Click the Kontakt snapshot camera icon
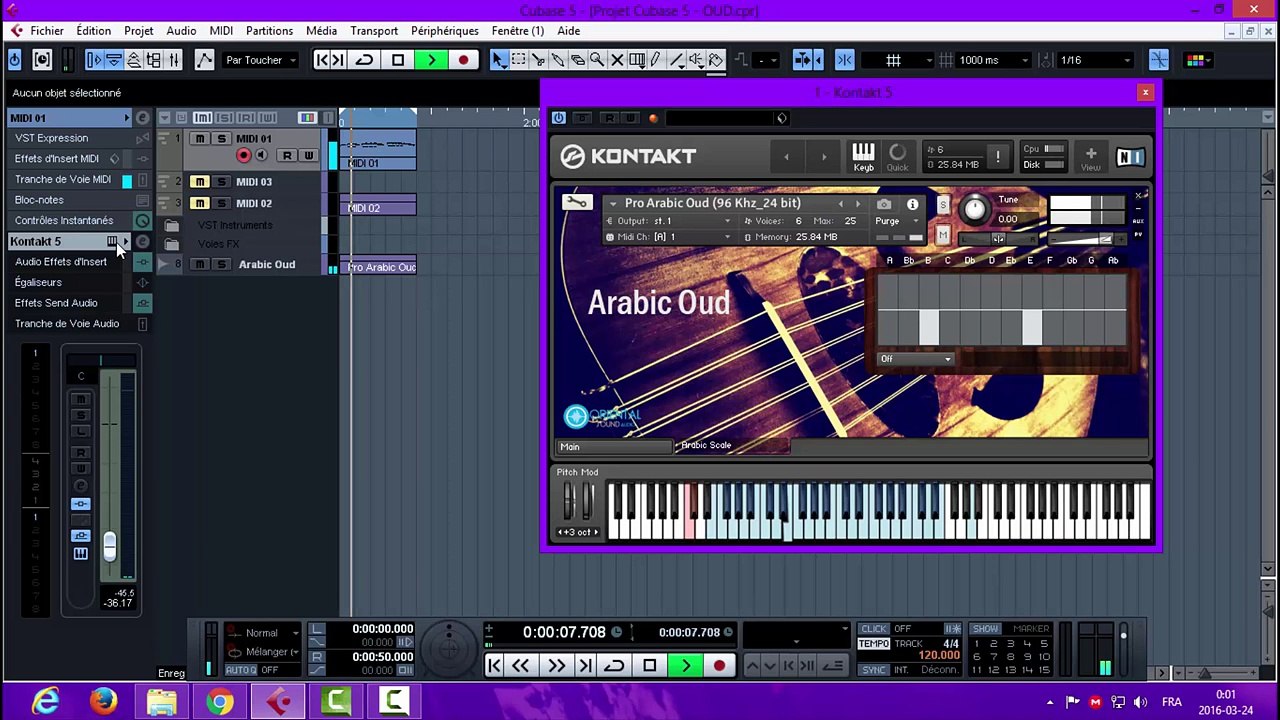The image size is (1280, 720). click(884, 204)
